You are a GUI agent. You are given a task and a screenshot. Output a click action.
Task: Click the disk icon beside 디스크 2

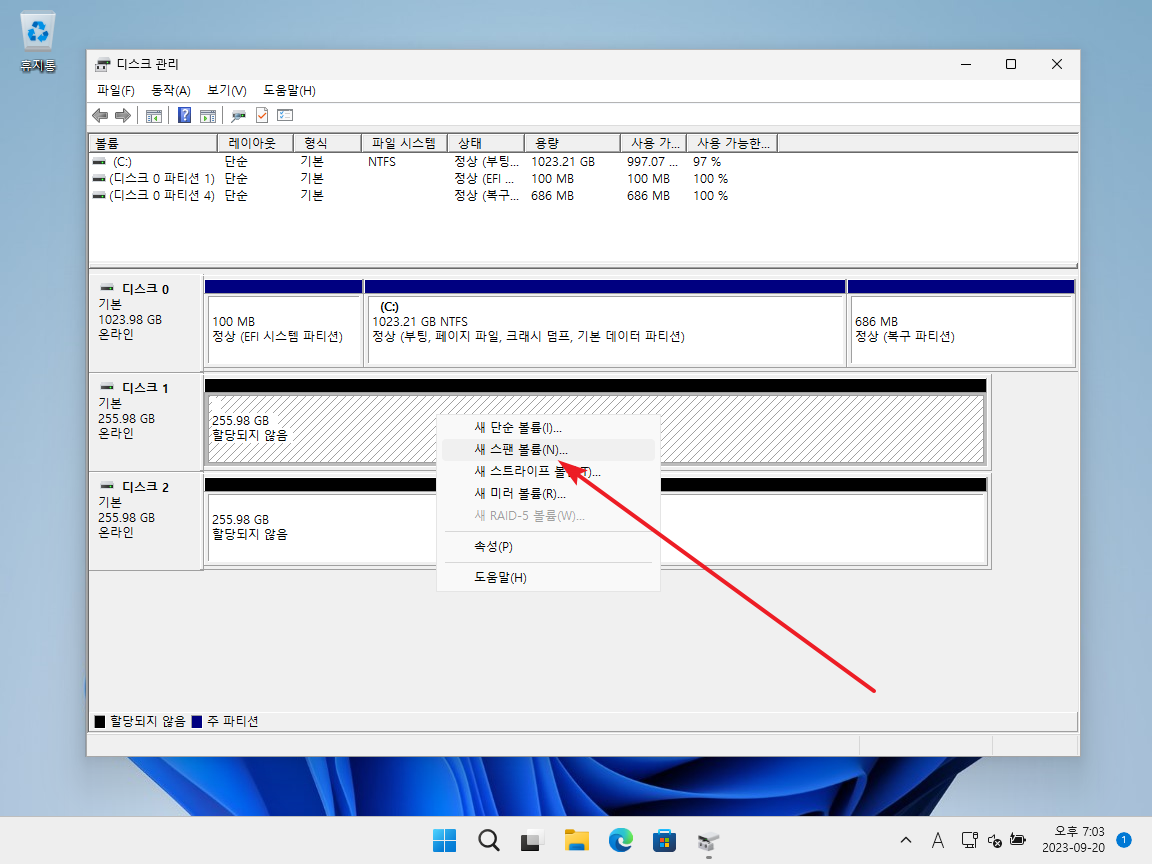pos(107,486)
